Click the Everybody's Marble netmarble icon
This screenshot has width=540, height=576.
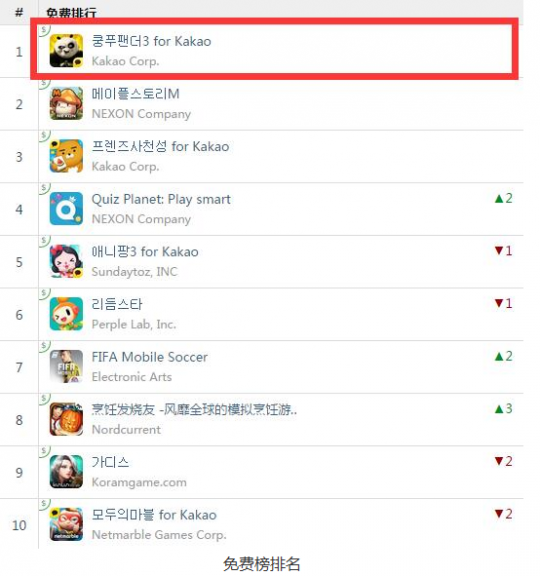66,524
